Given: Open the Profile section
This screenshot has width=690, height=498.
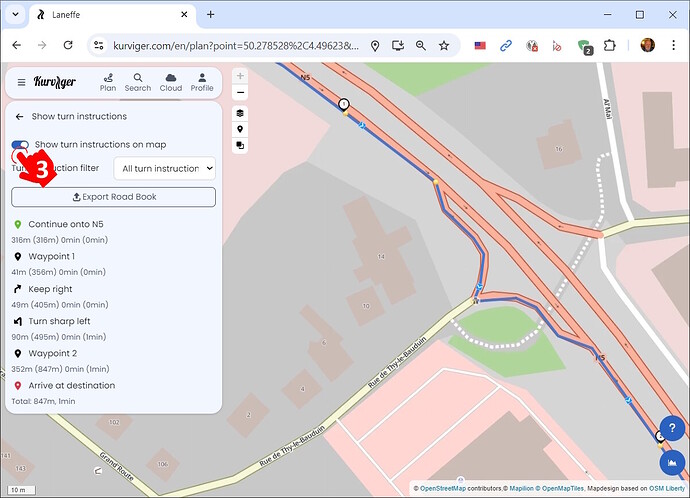Looking at the screenshot, I should coord(202,82).
